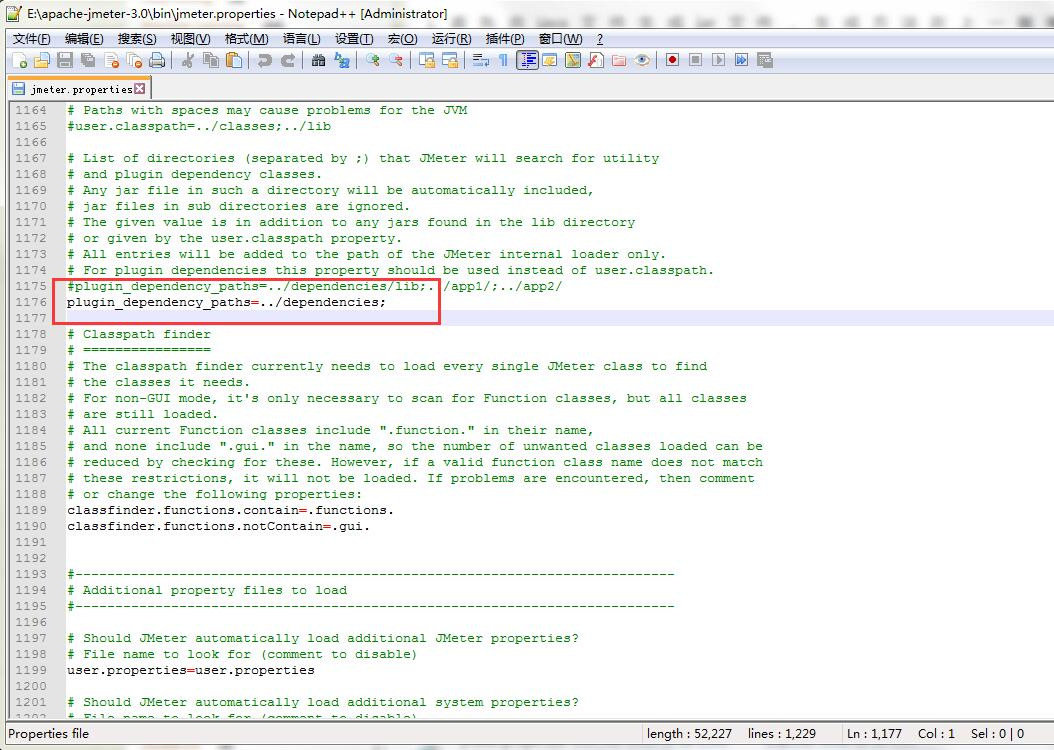Click the Stop recording macro icon
This screenshot has height=750, width=1054.
[696, 60]
